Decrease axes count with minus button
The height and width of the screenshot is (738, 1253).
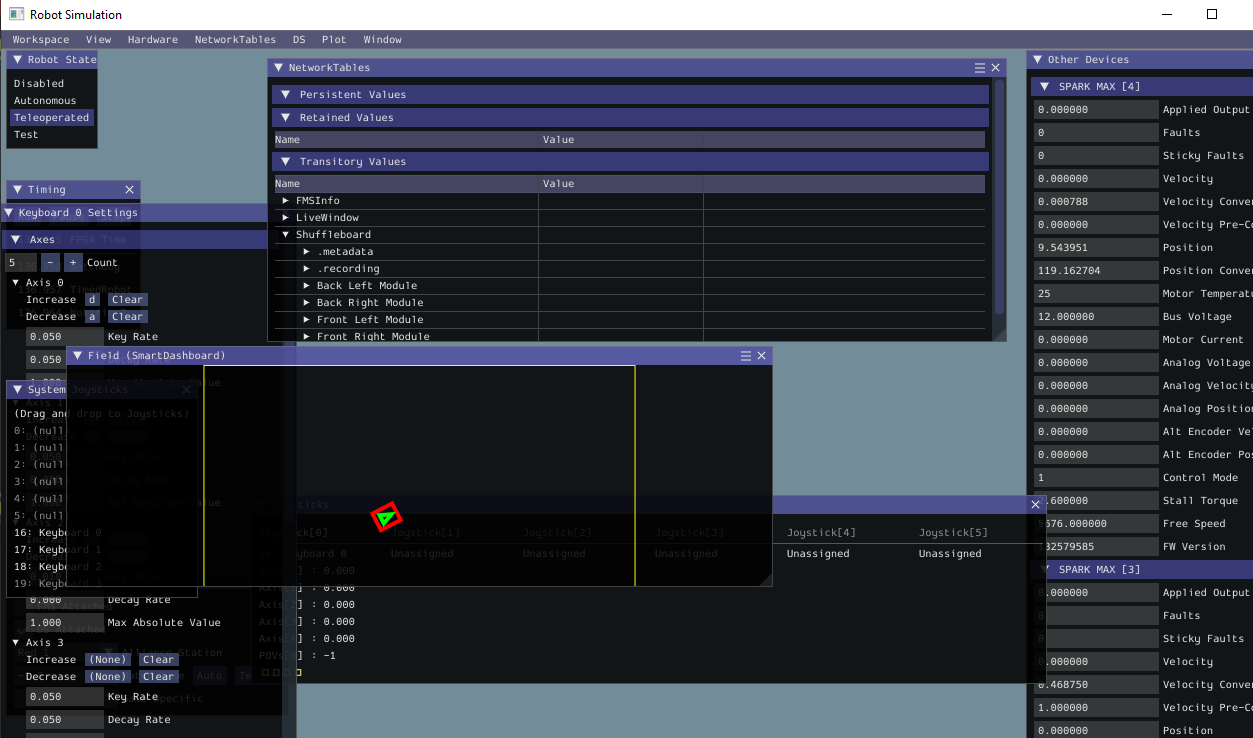[51, 263]
